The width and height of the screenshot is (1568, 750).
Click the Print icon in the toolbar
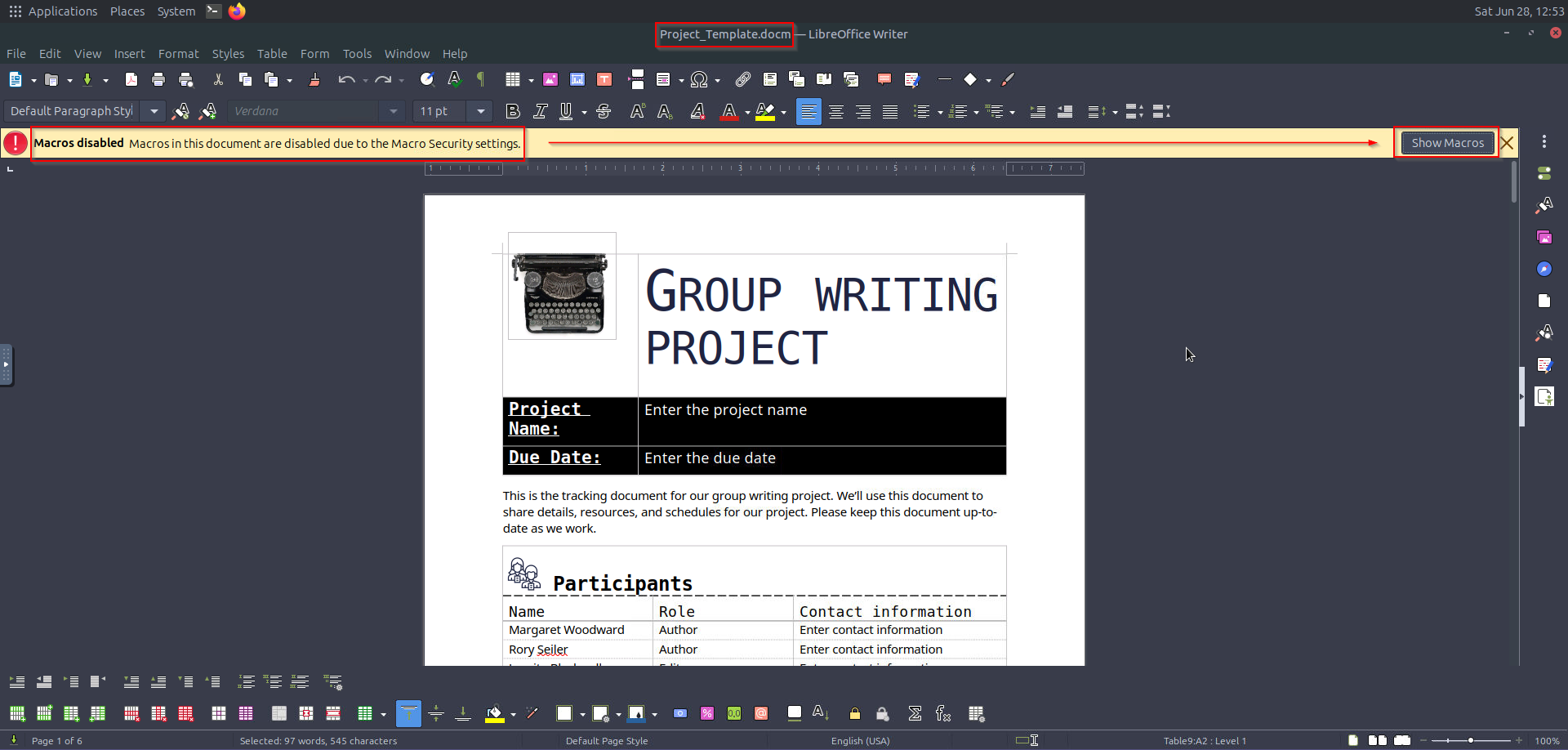tap(158, 79)
